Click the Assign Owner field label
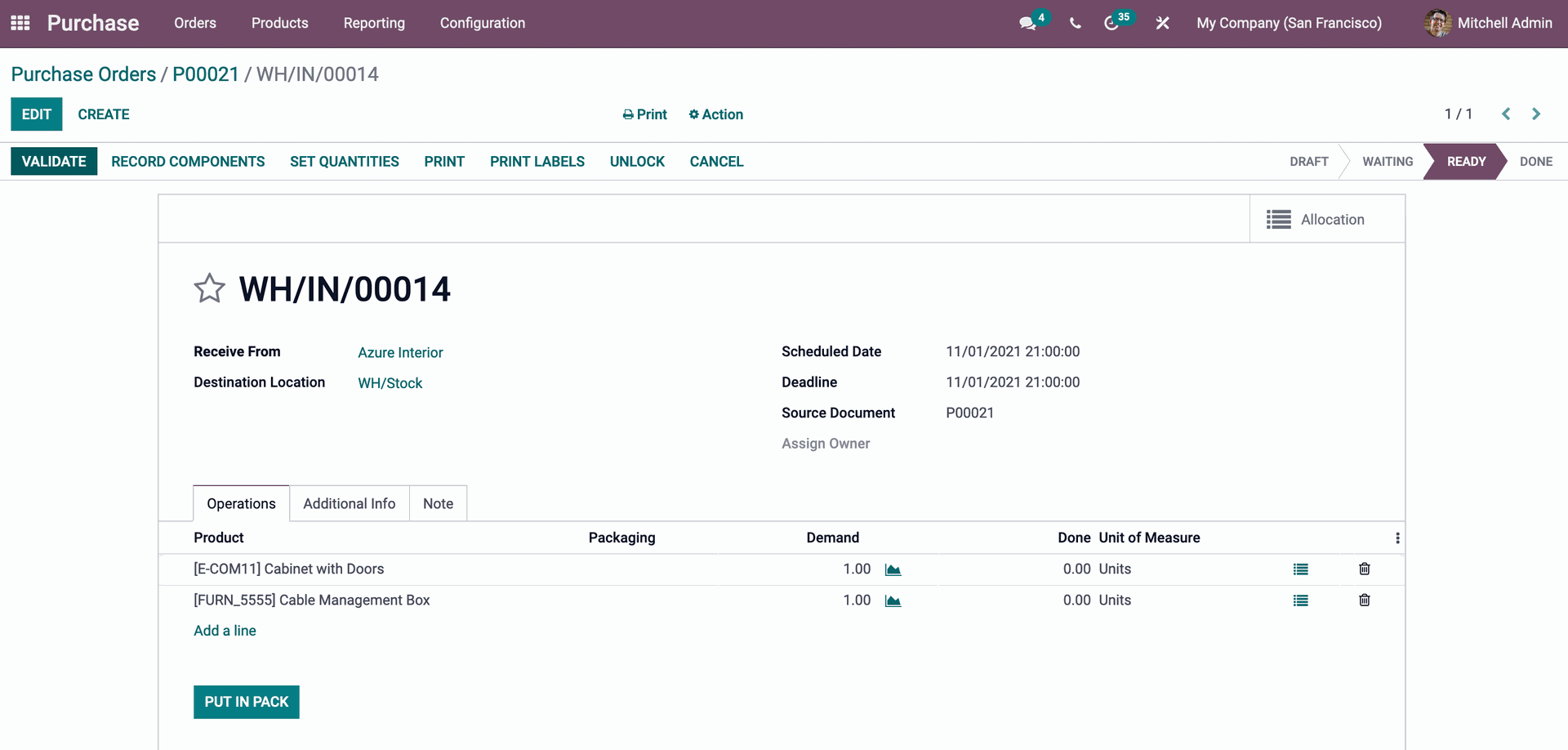This screenshot has width=1568, height=750. point(826,444)
